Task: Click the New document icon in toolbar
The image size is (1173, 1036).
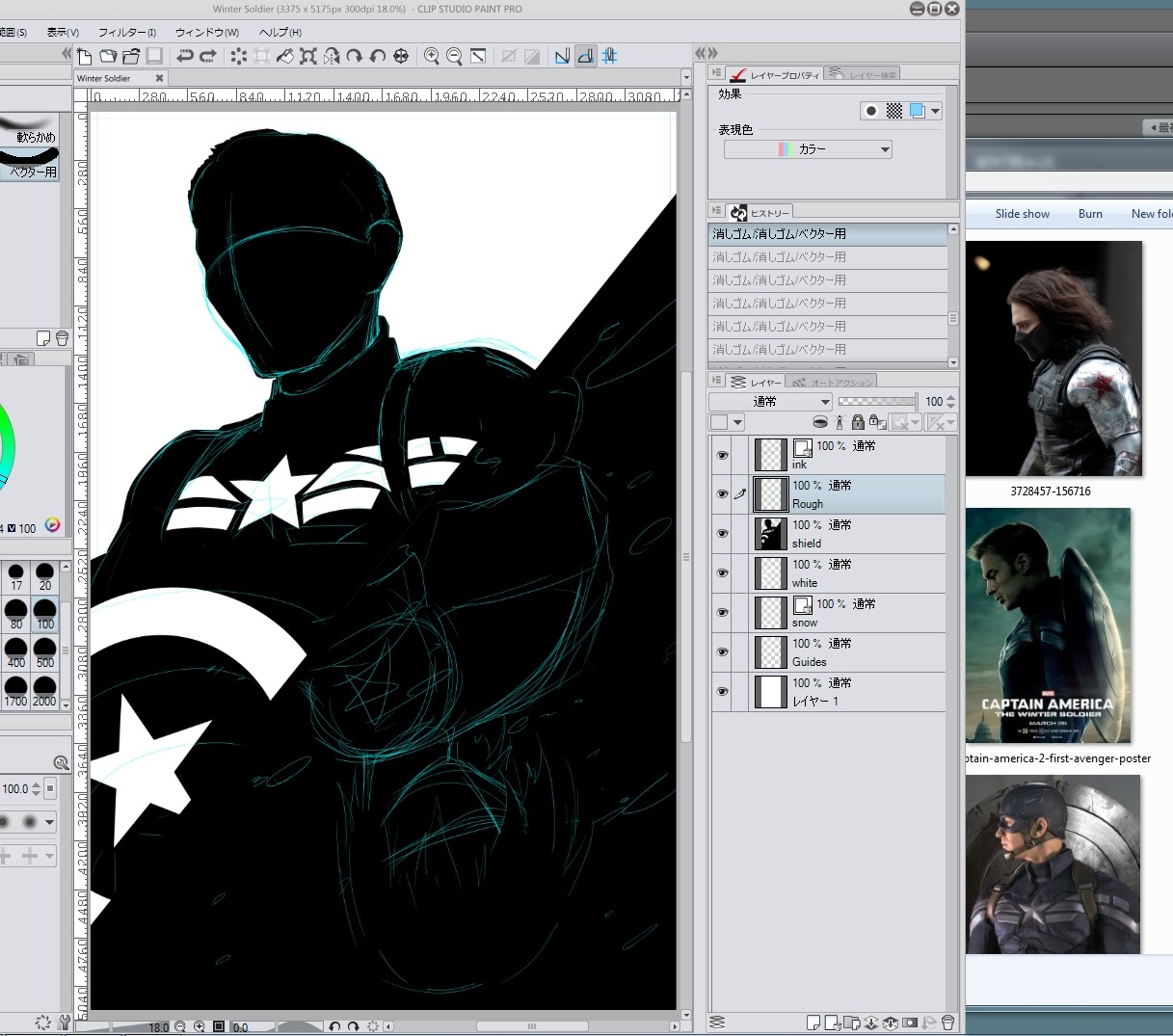Action: [x=85, y=57]
